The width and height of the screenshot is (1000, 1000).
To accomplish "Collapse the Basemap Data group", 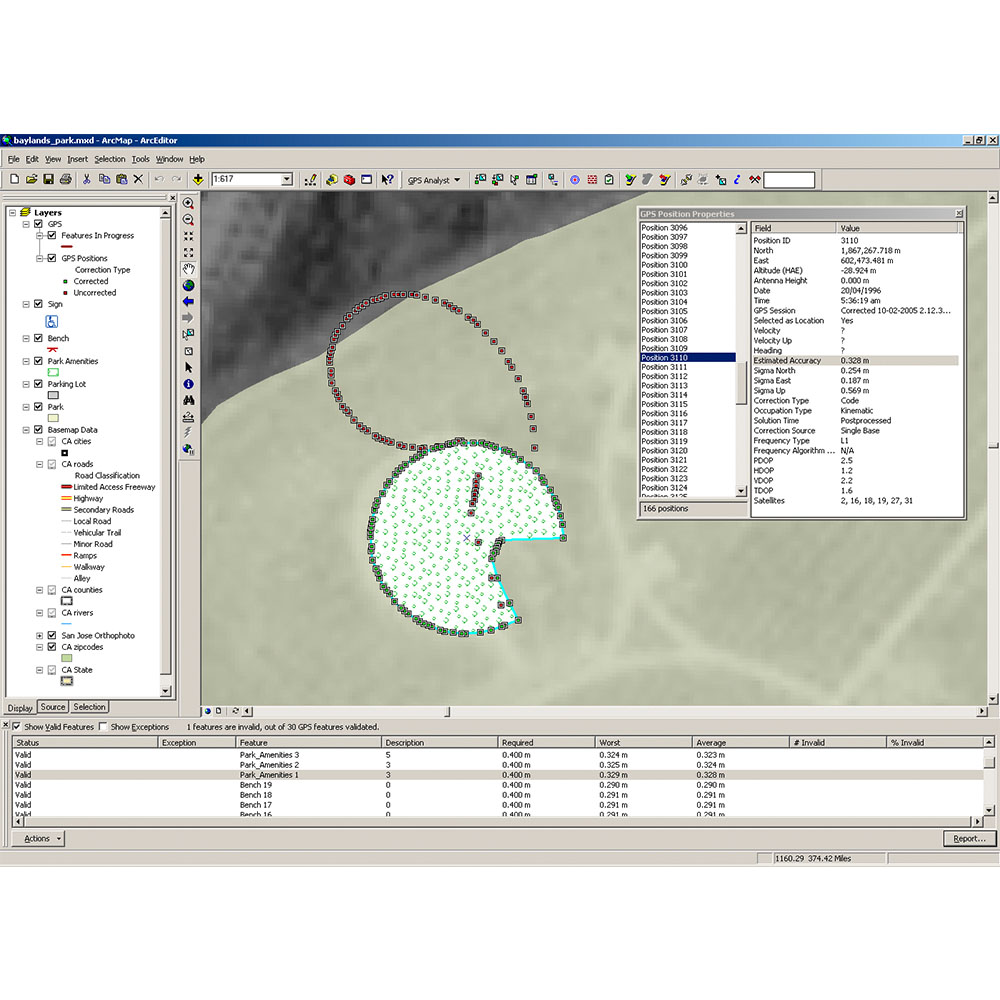I will (26, 430).
